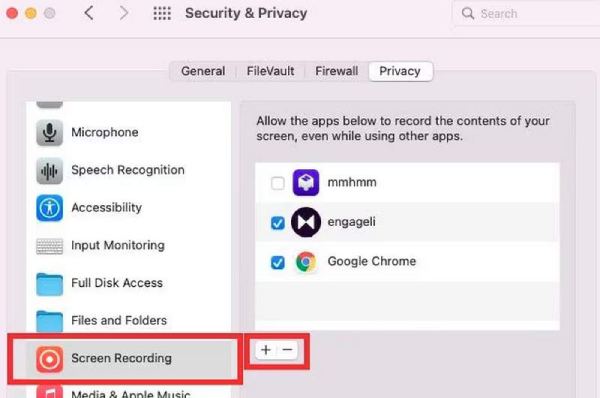
Task: Select Screen Recording in sidebar
Action: [128, 359]
